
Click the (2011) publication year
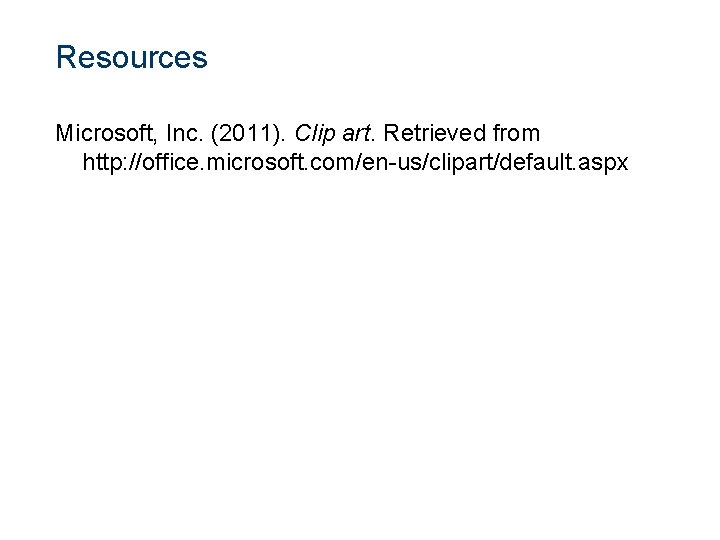click(245, 133)
